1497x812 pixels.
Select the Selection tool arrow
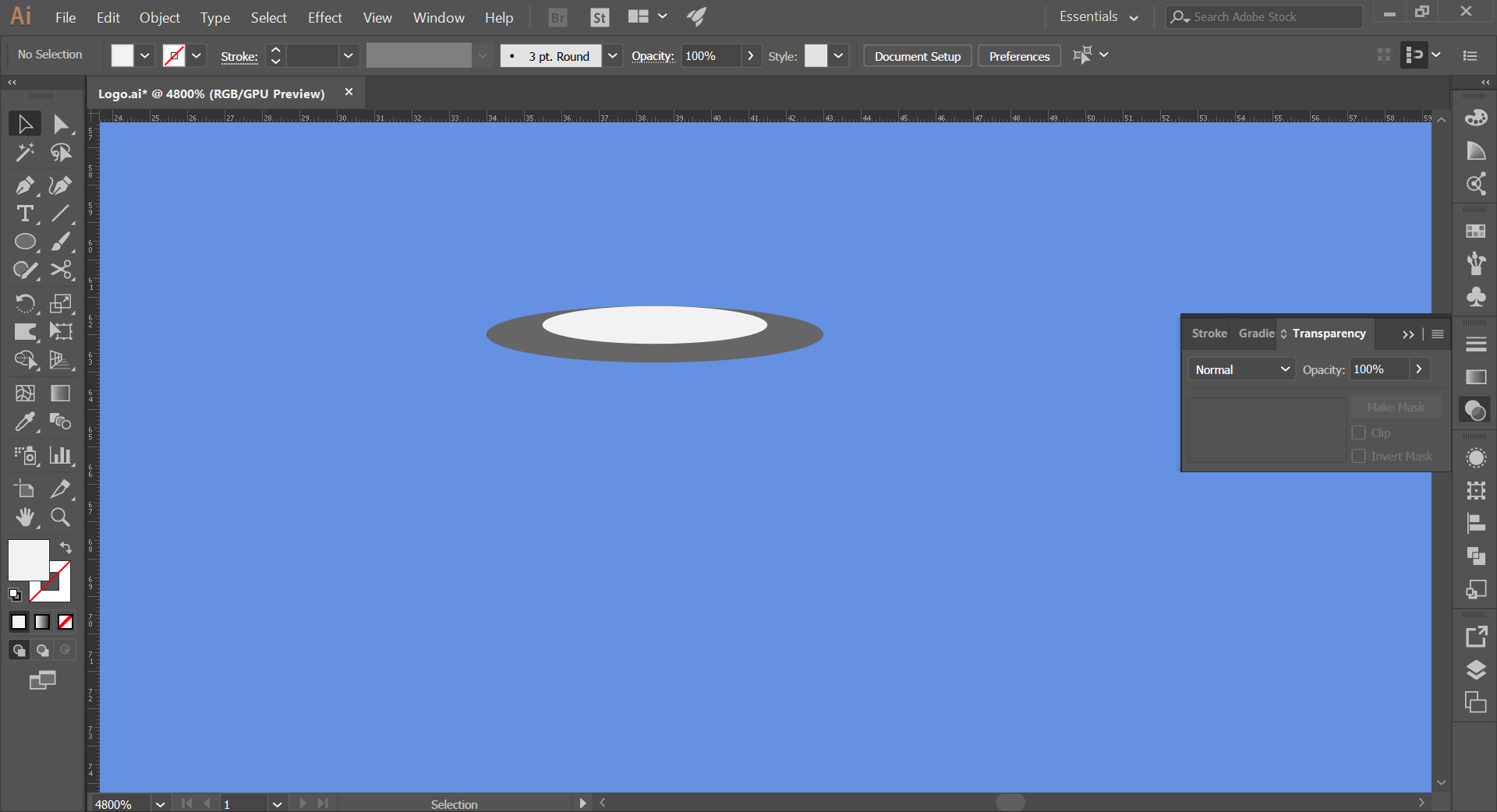(25, 124)
